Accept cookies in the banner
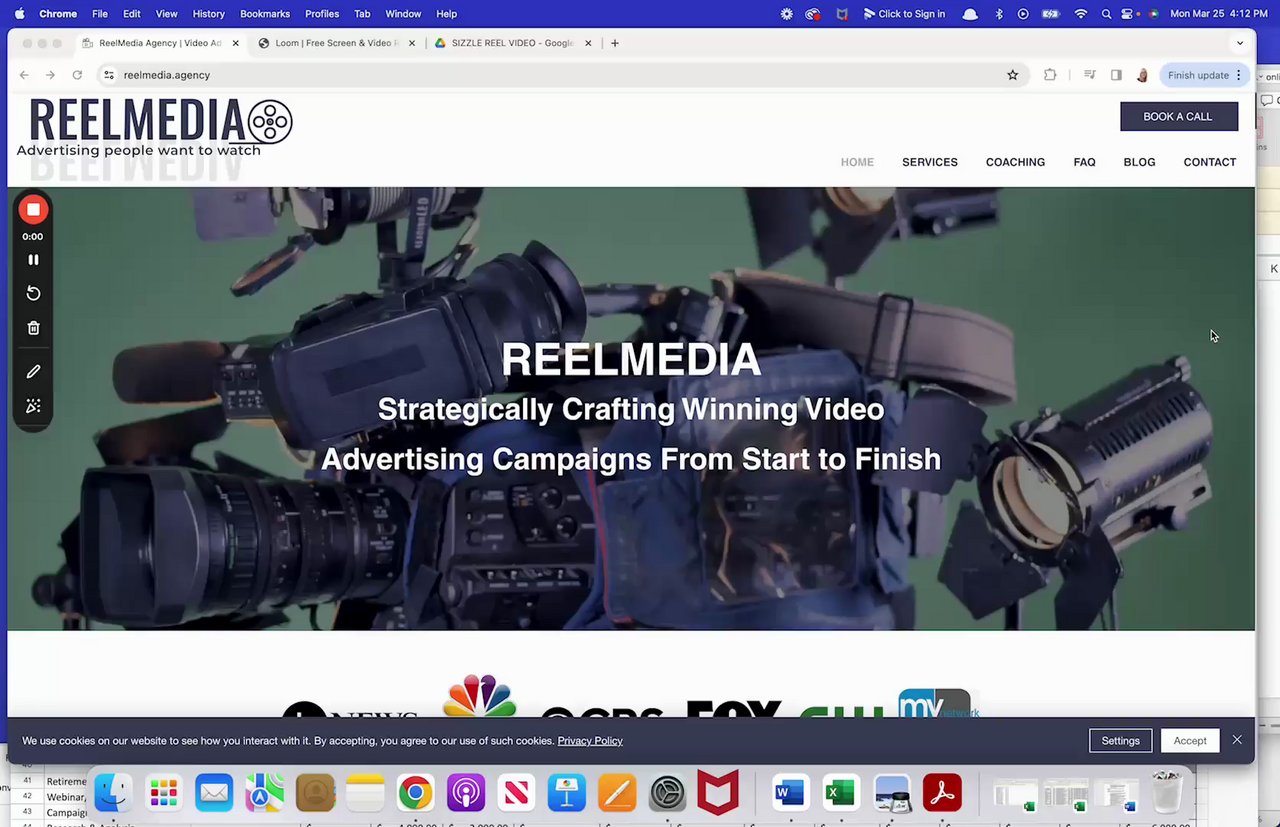 coord(1190,741)
